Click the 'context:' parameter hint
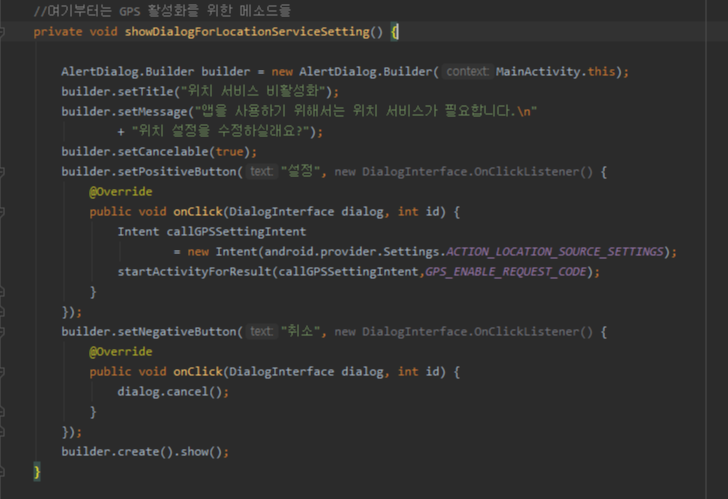The width and height of the screenshot is (728, 499). 468,71
